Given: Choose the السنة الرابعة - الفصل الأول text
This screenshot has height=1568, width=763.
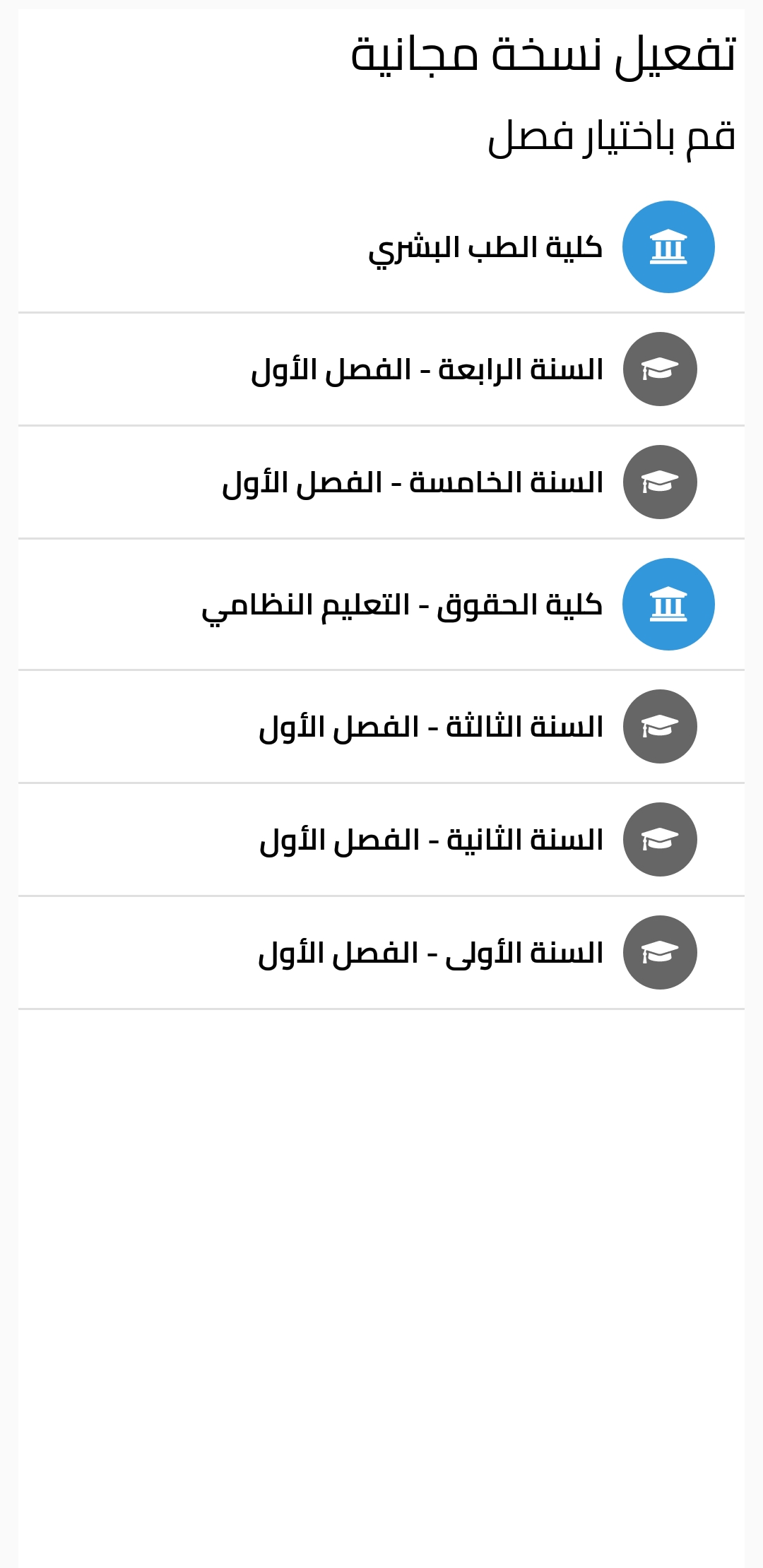Looking at the screenshot, I should pyautogui.click(x=427, y=370).
